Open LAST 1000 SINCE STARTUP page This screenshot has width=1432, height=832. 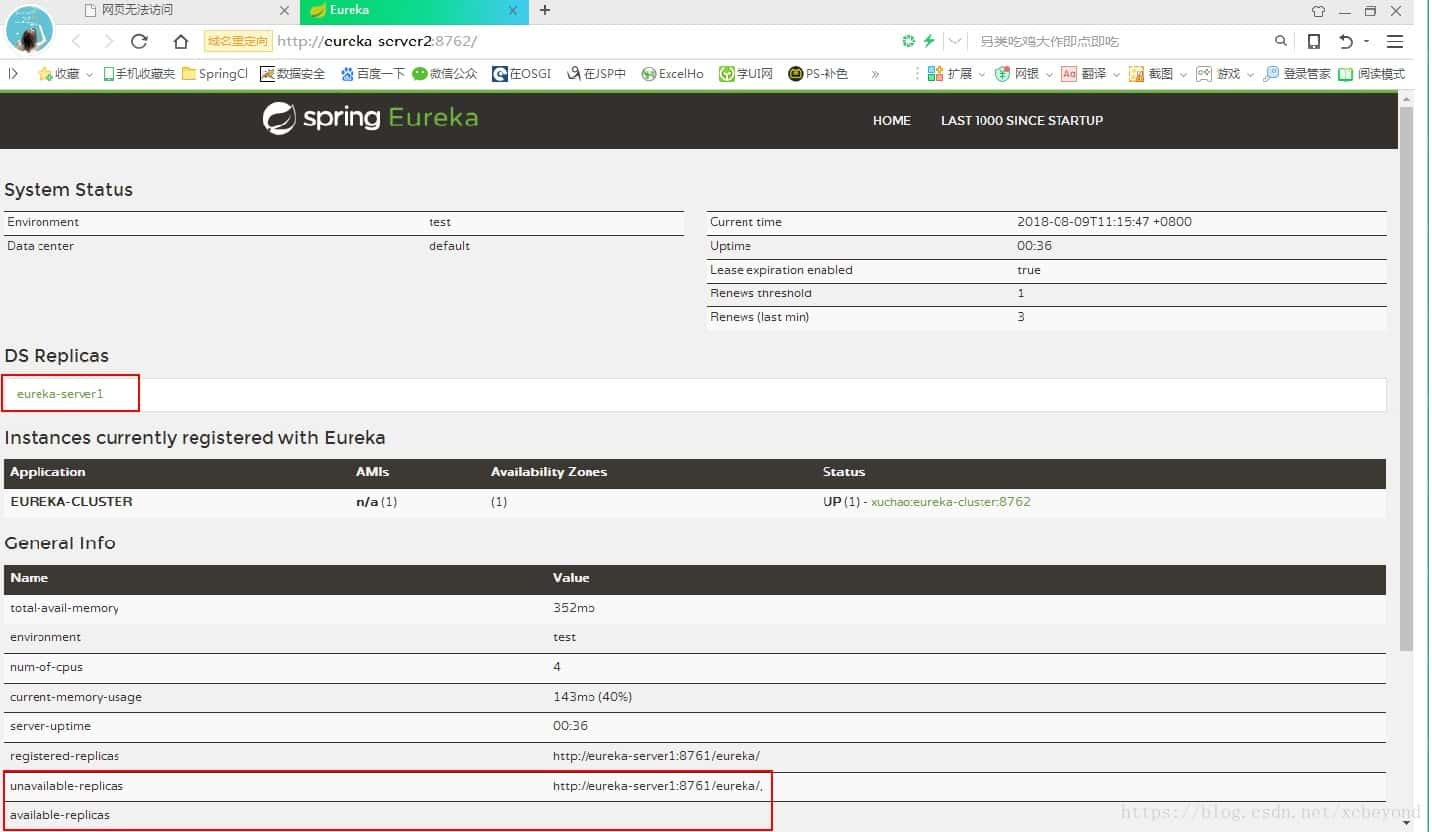1021,120
